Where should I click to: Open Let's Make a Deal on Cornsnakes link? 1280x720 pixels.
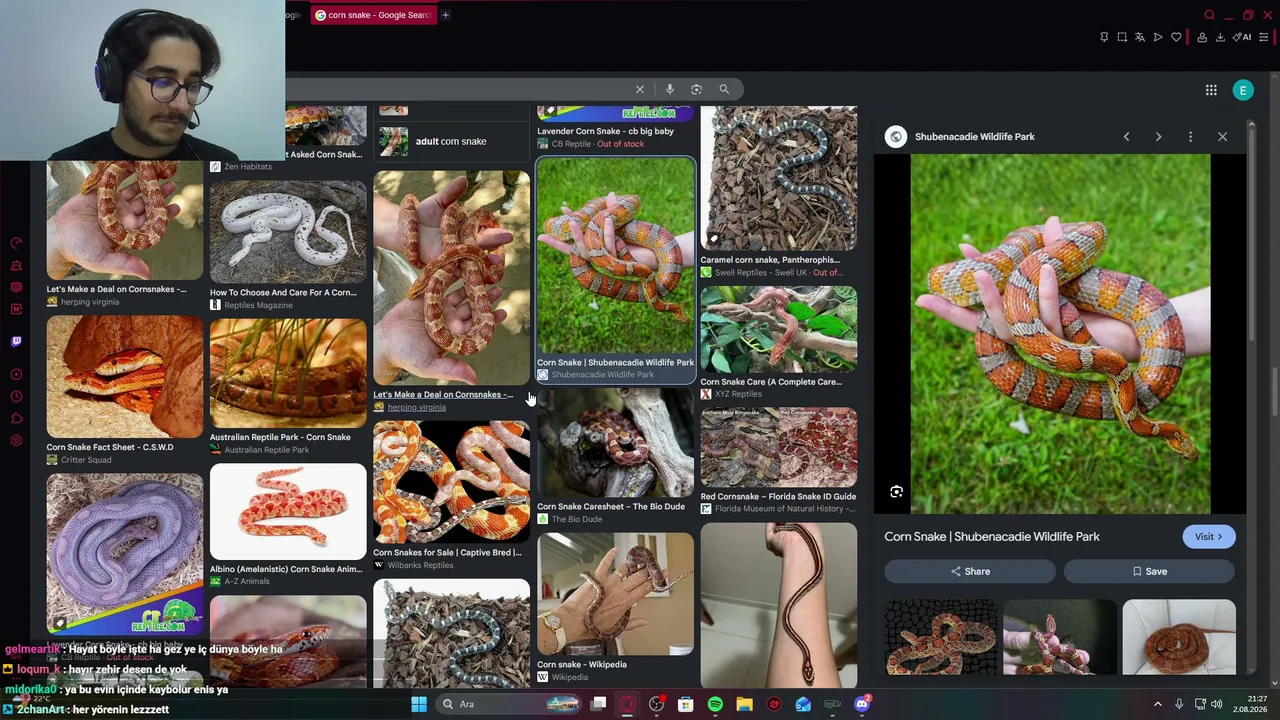click(x=443, y=395)
